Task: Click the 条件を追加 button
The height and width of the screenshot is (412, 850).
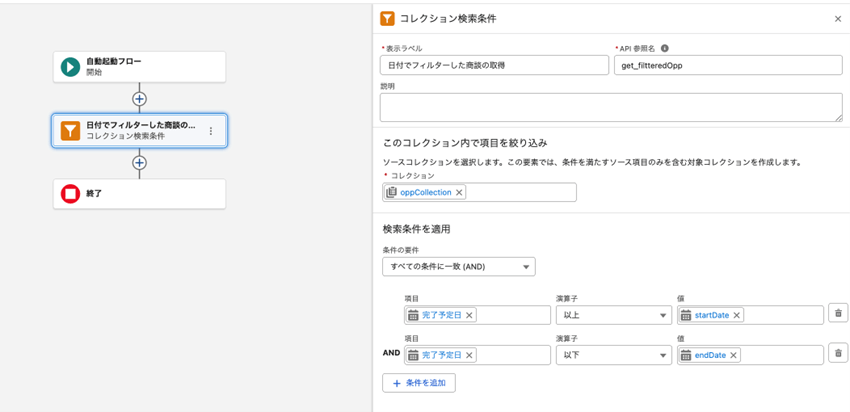Action: tap(419, 383)
